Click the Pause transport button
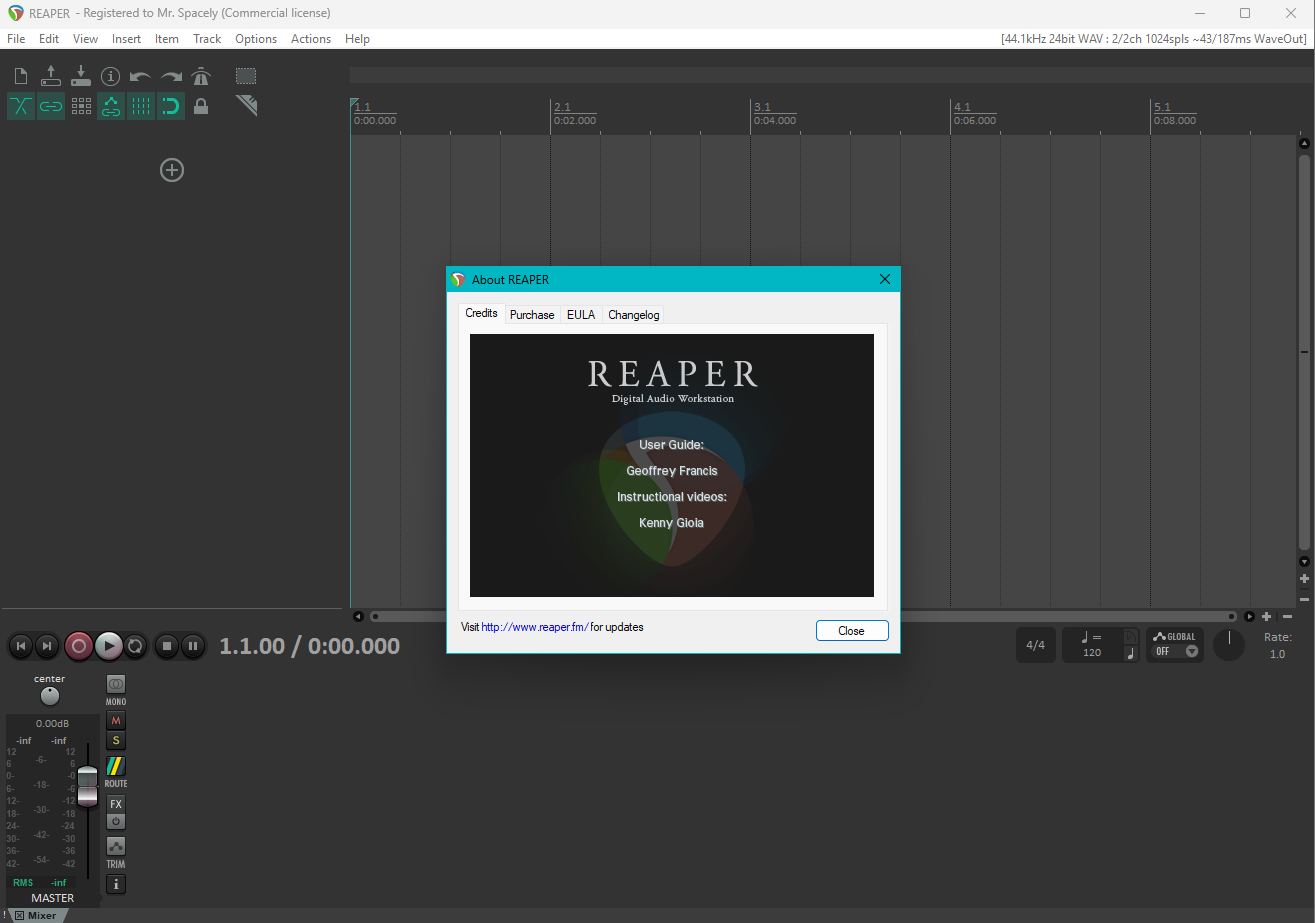1315x923 pixels. point(194,646)
